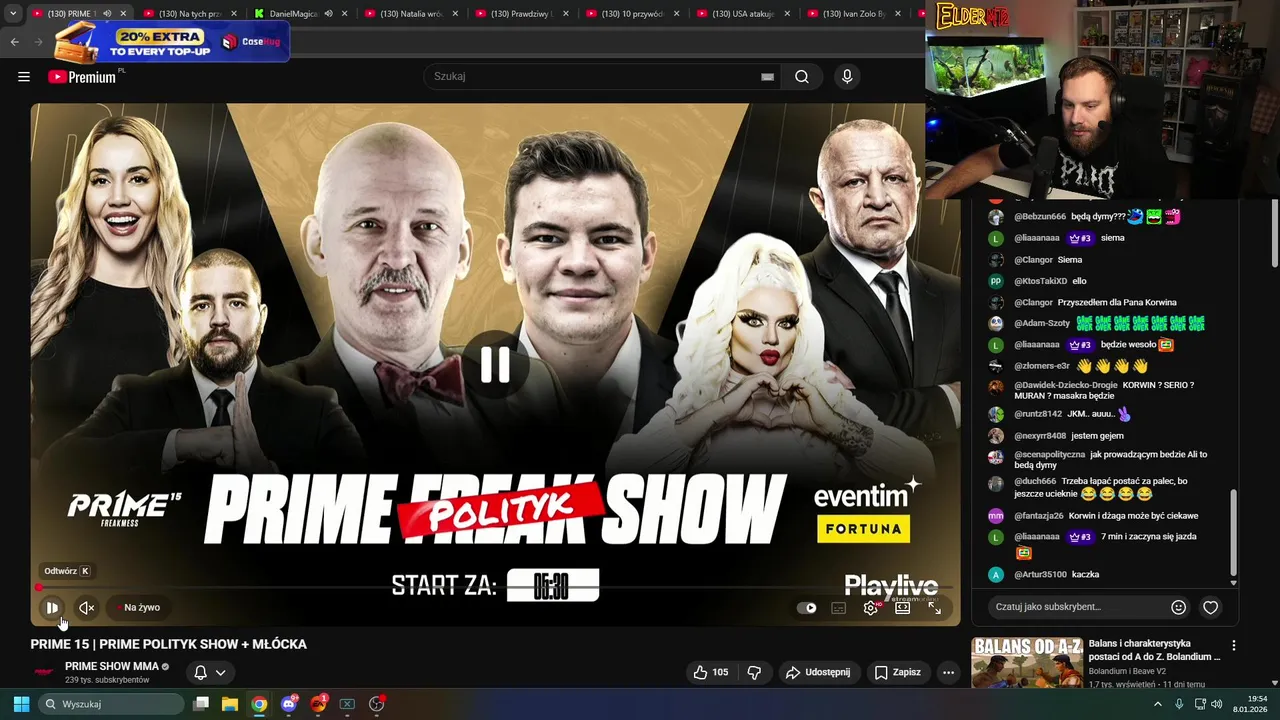Close the DanielMagical tab
Image resolution: width=1280 pixels, height=720 pixels.
(x=345, y=14)
